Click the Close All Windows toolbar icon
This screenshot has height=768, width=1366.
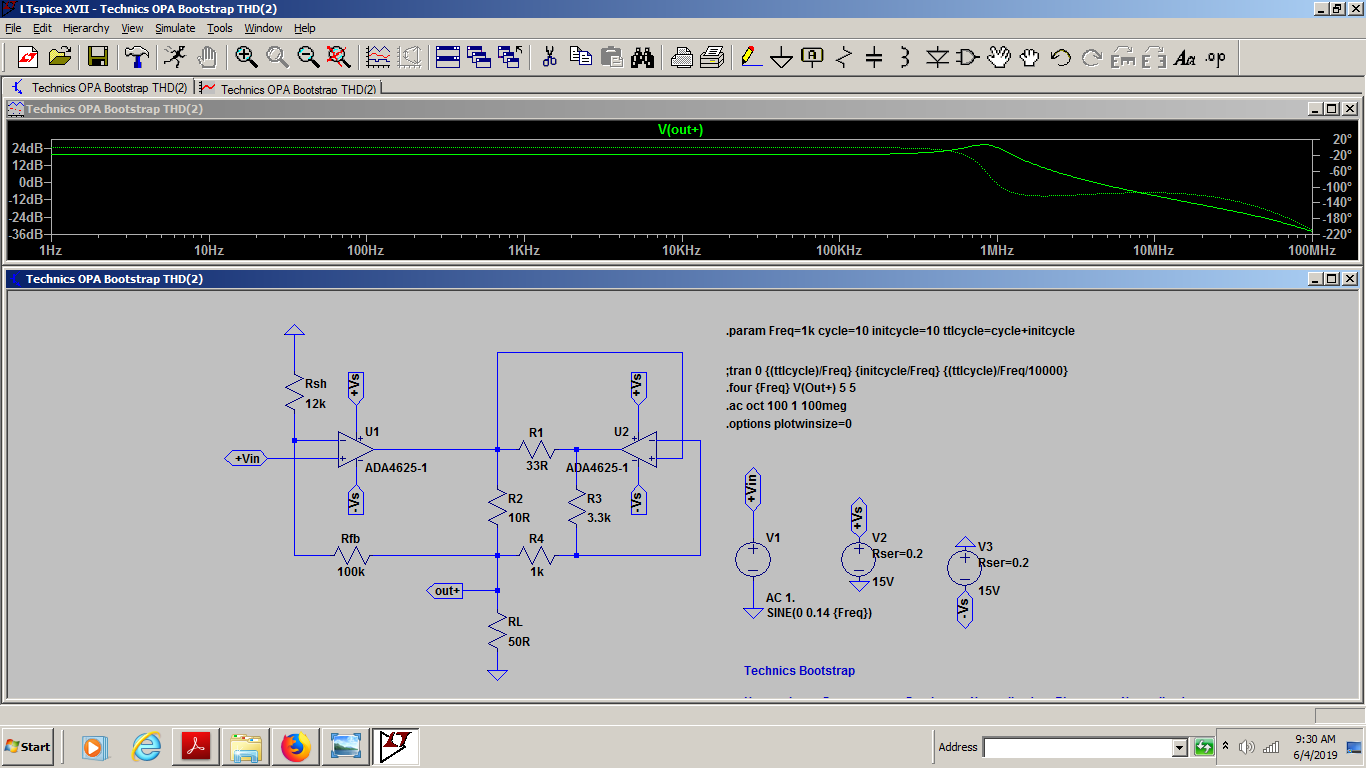click(510, 57)
